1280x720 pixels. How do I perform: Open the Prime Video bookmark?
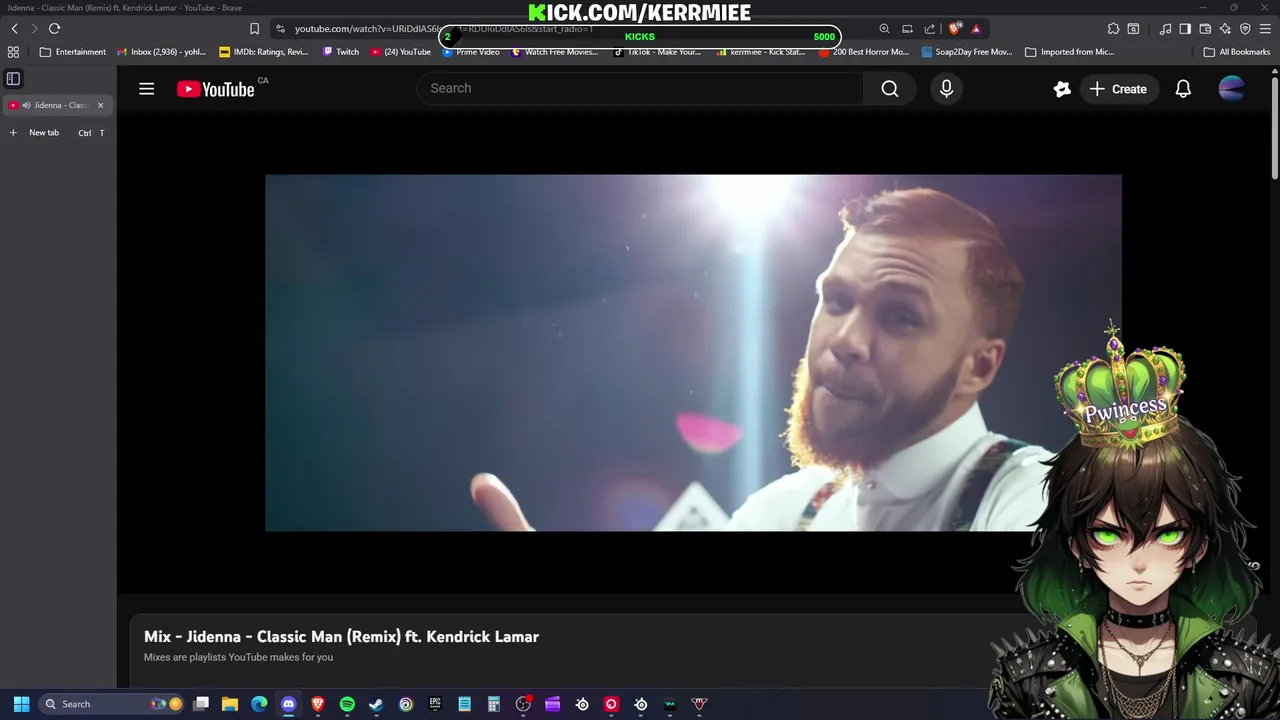471,52
